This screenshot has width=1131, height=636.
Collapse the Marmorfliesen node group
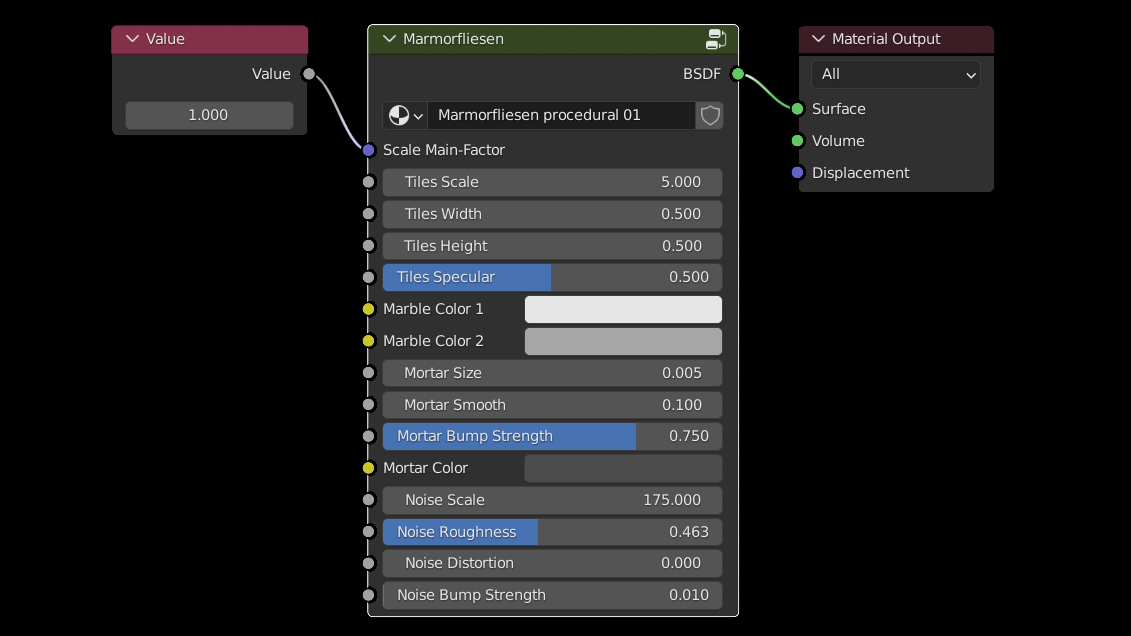(x=388, y=39)
